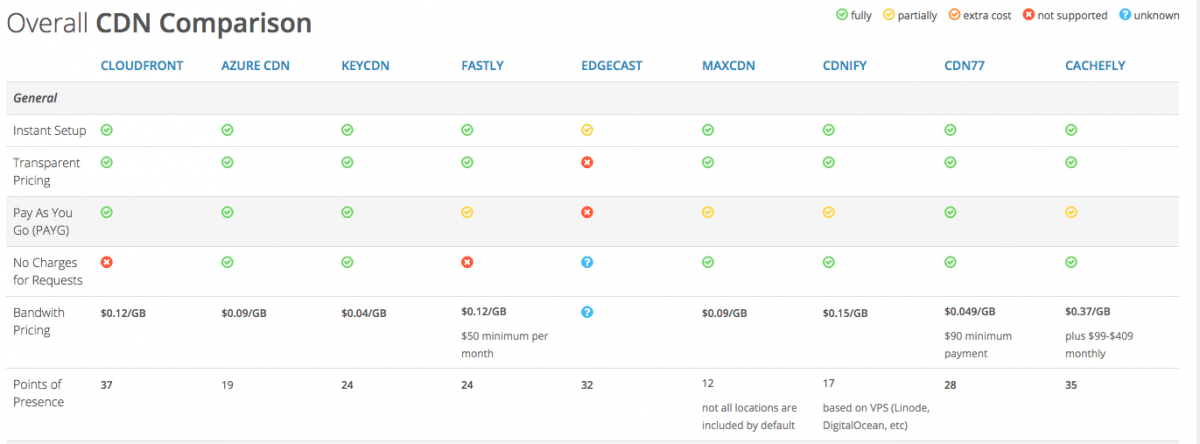Click the green 'fully' legend icon
Viewport: 1200px width, 444px height.
point(844,15)
